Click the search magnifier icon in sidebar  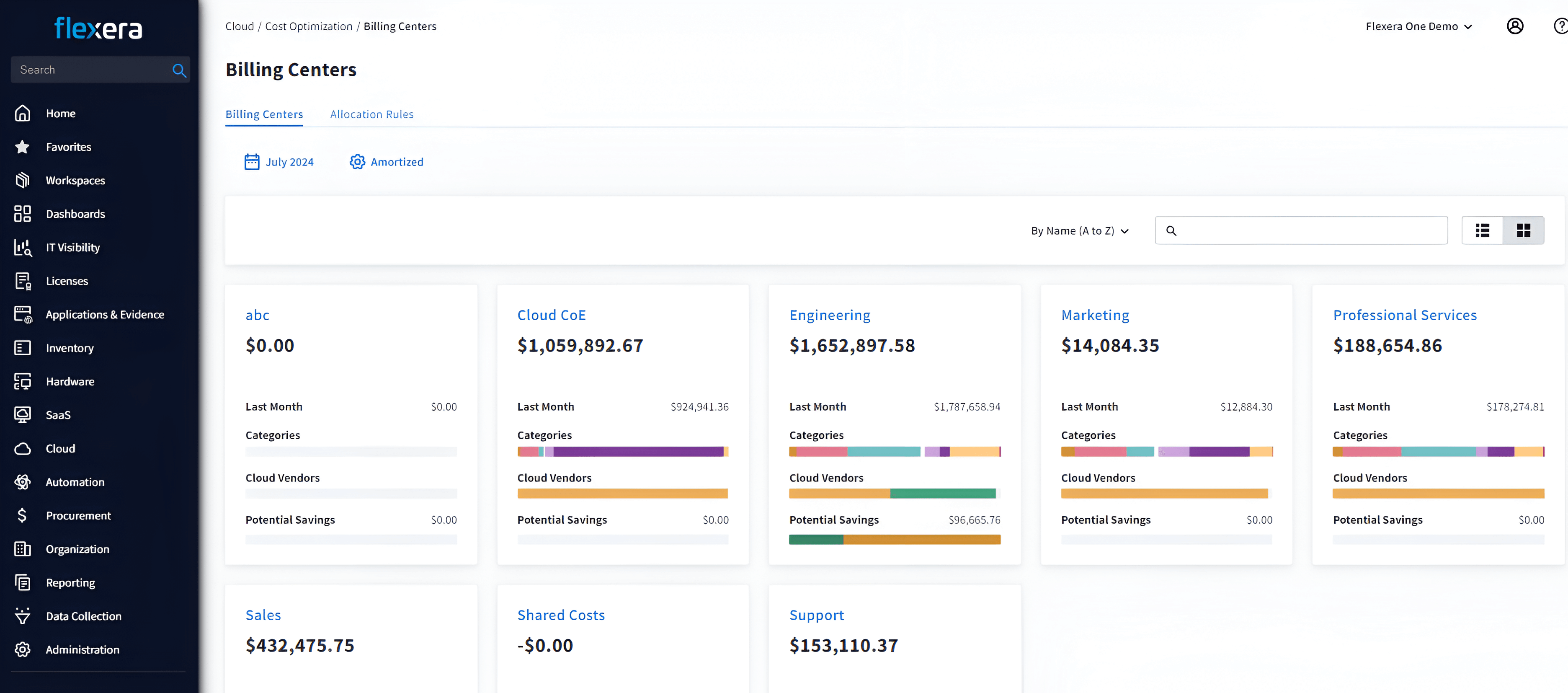pyautogui.click(x=179, y=70)
